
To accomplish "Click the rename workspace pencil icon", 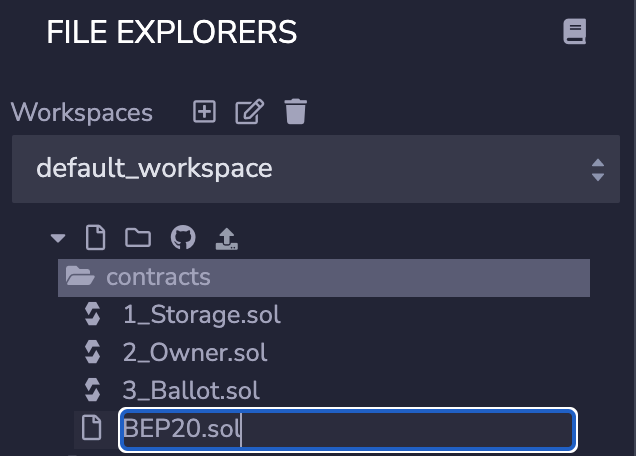I will [248, 112].
